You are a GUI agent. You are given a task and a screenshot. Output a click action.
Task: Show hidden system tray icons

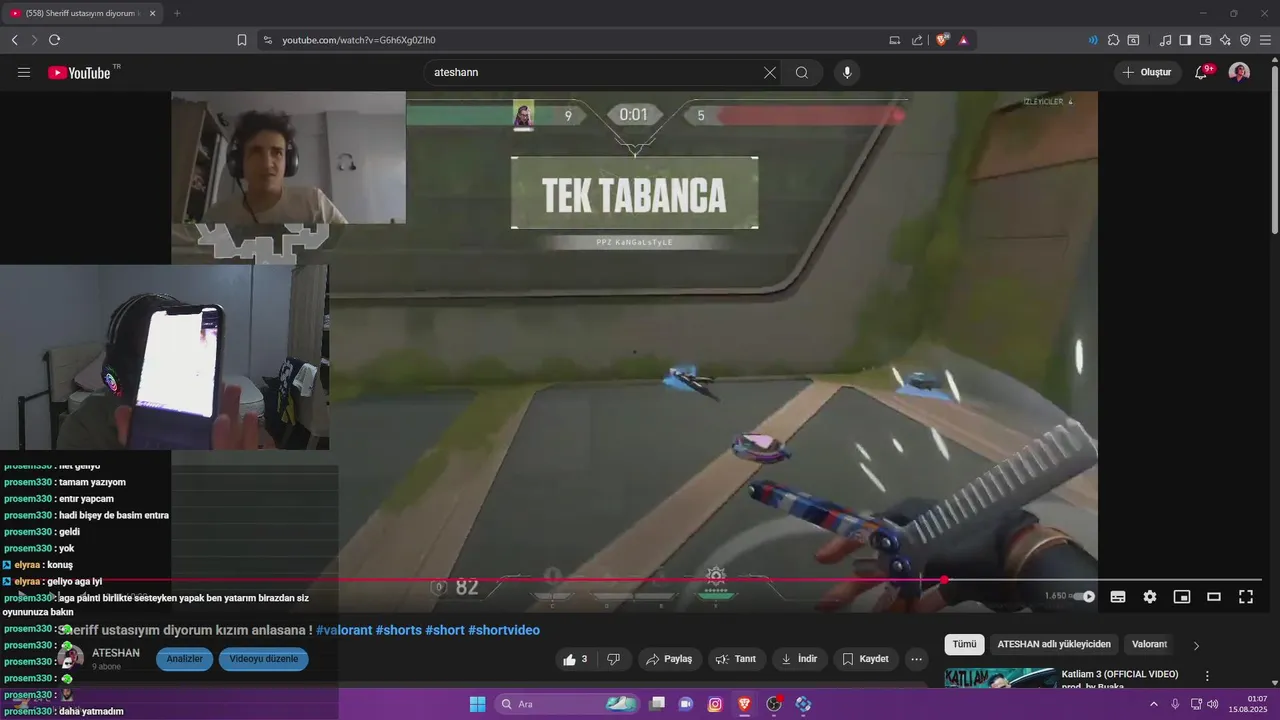click(1153, 704)
